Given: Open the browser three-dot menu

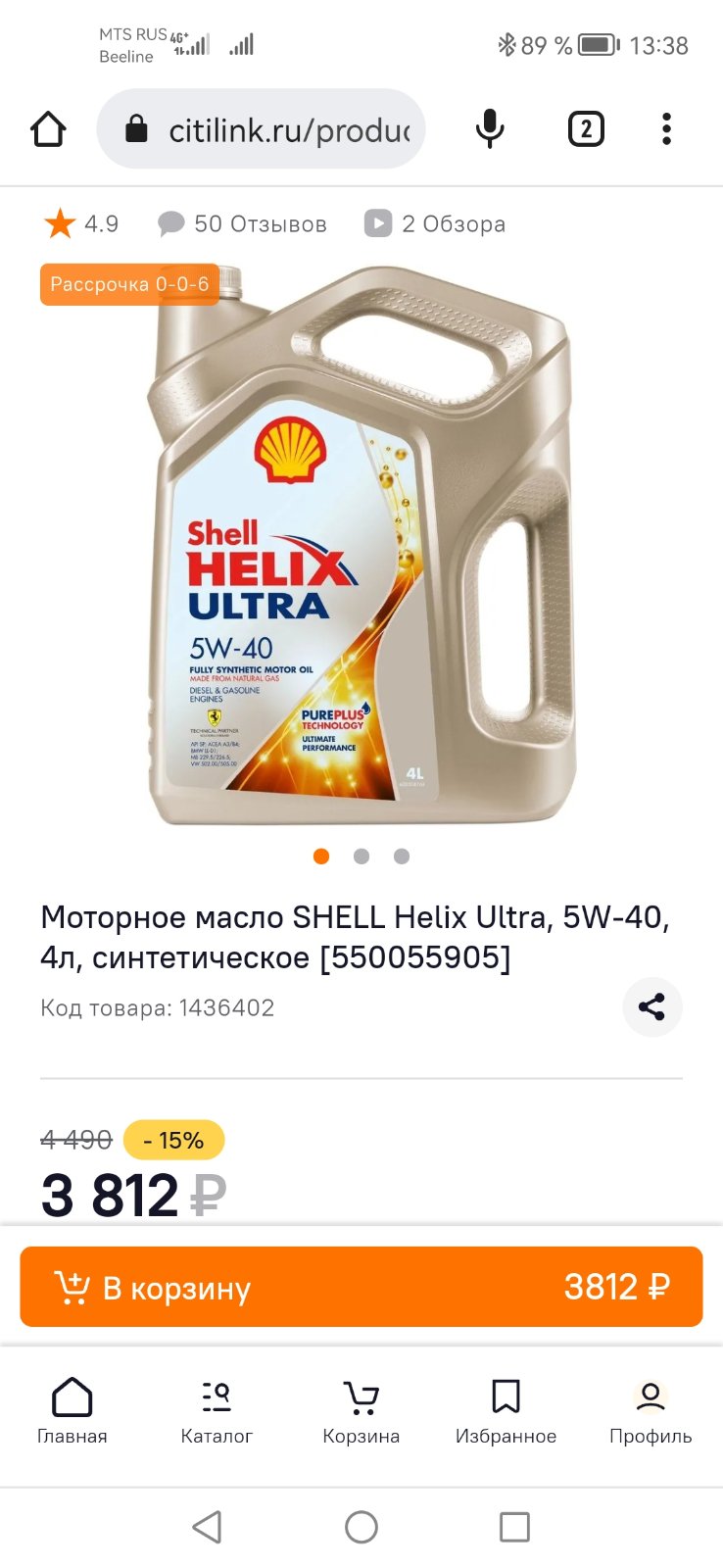Looking at the screenshot, I should (x=666, y=129).
